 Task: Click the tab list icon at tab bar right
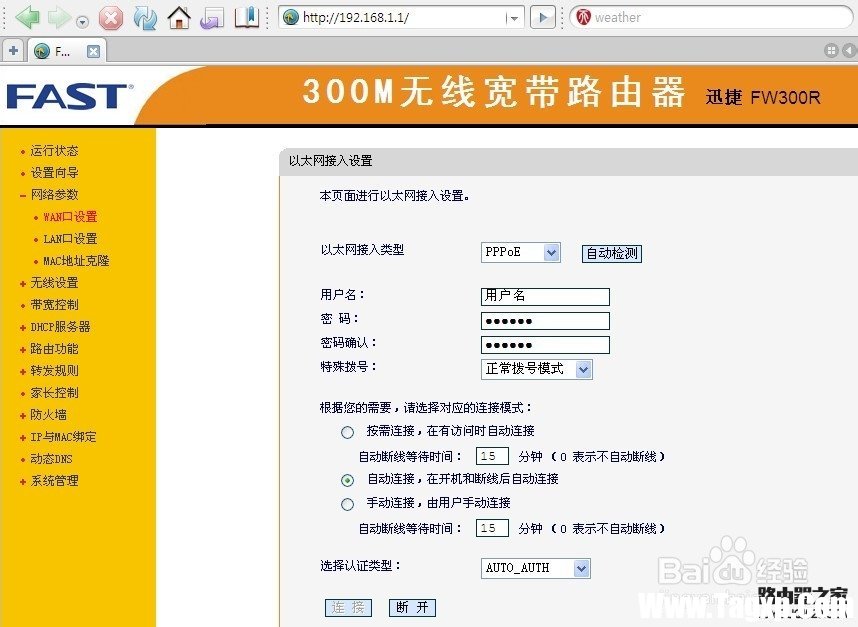point(831,51)
